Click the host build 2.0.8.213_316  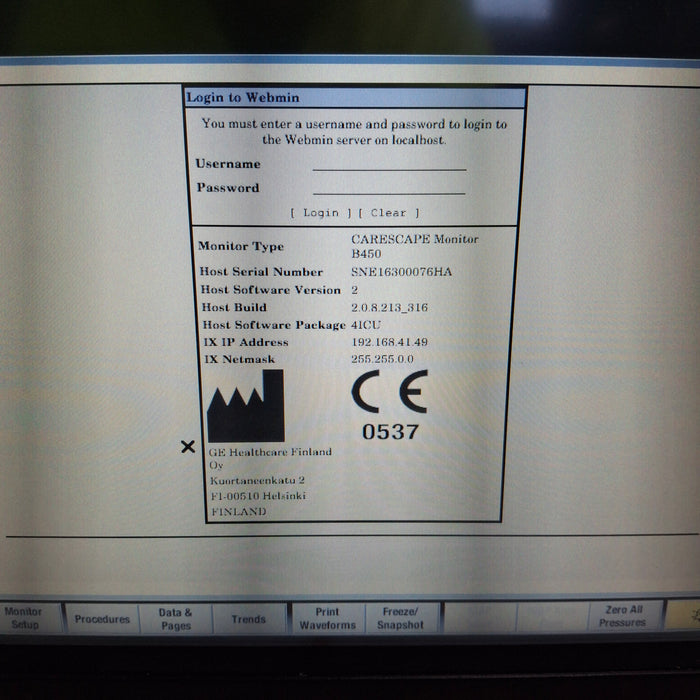(389, 308)
